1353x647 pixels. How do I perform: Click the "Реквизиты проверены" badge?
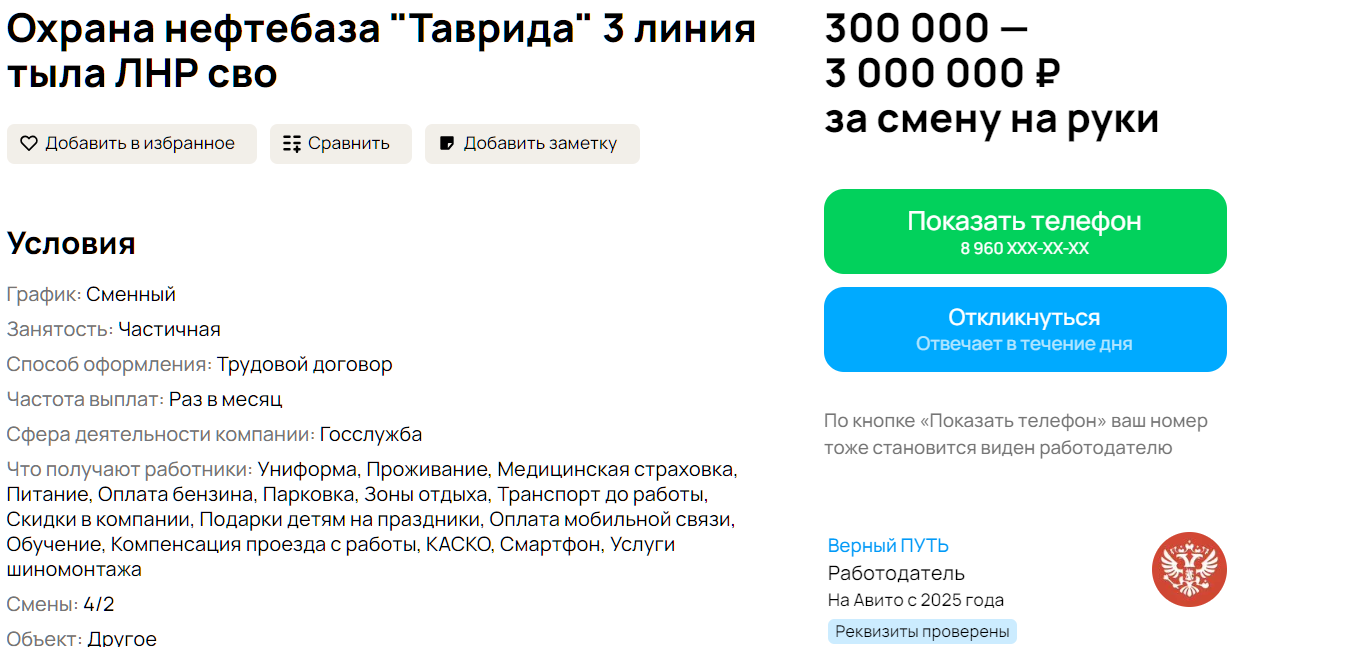922,632
